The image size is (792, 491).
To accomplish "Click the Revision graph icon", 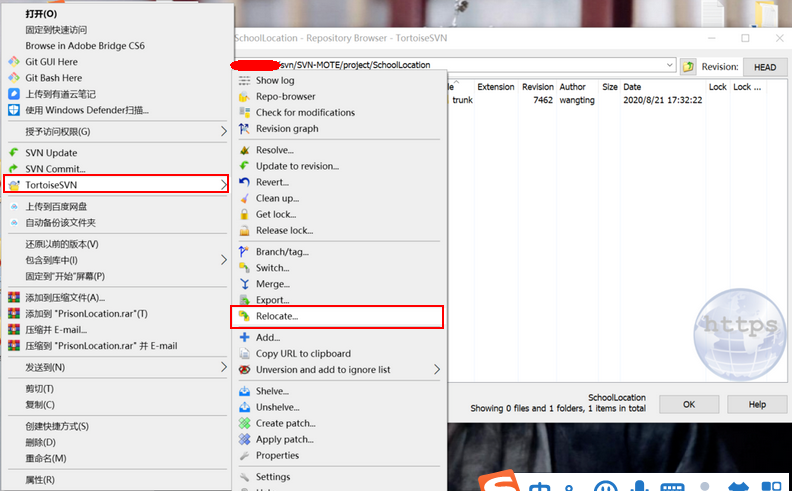I will tap(244, 129).
